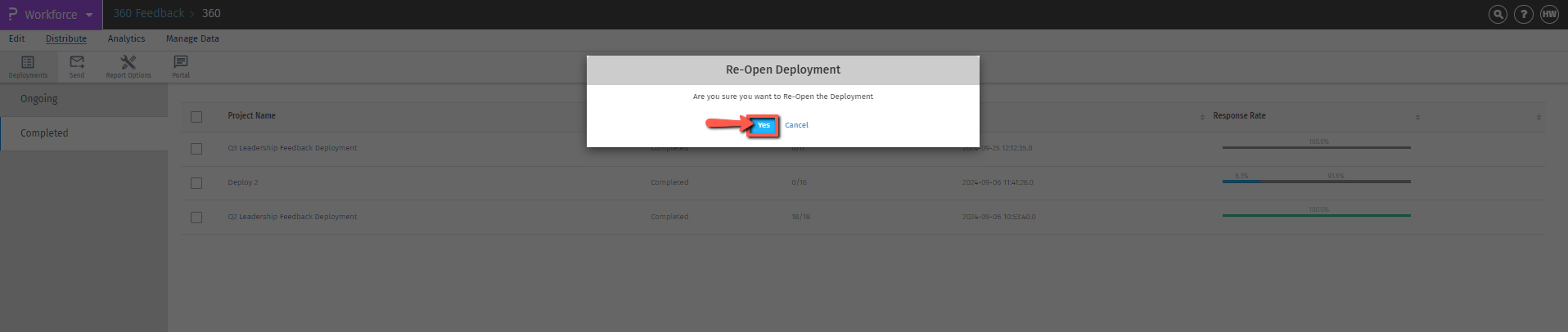Click the Q2 deployment Completed status cell
1568x332 pixels.
click(x=669, y=217)
